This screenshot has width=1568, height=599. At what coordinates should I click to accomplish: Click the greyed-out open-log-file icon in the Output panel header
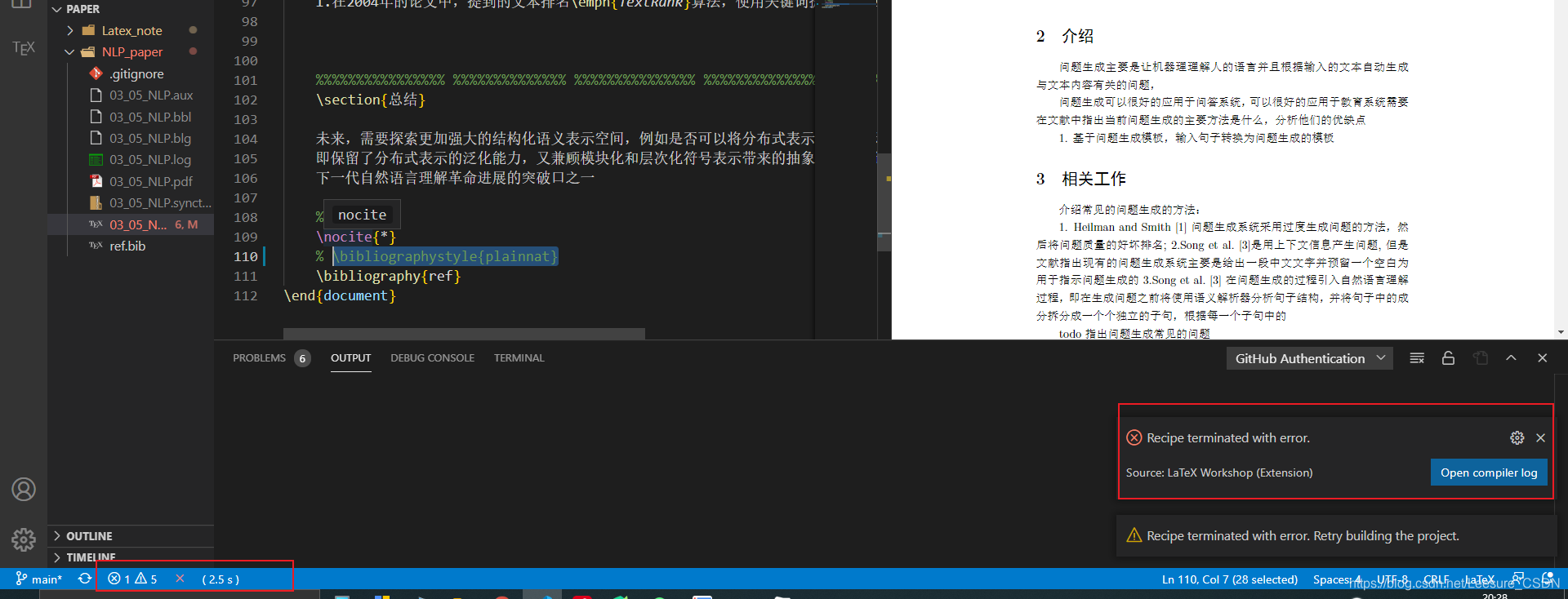tap(1481, 358)
